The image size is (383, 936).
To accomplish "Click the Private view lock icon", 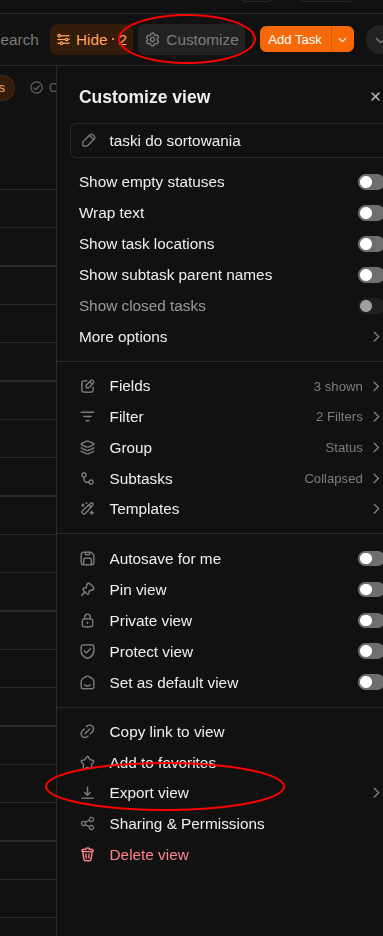I will 88,621.
